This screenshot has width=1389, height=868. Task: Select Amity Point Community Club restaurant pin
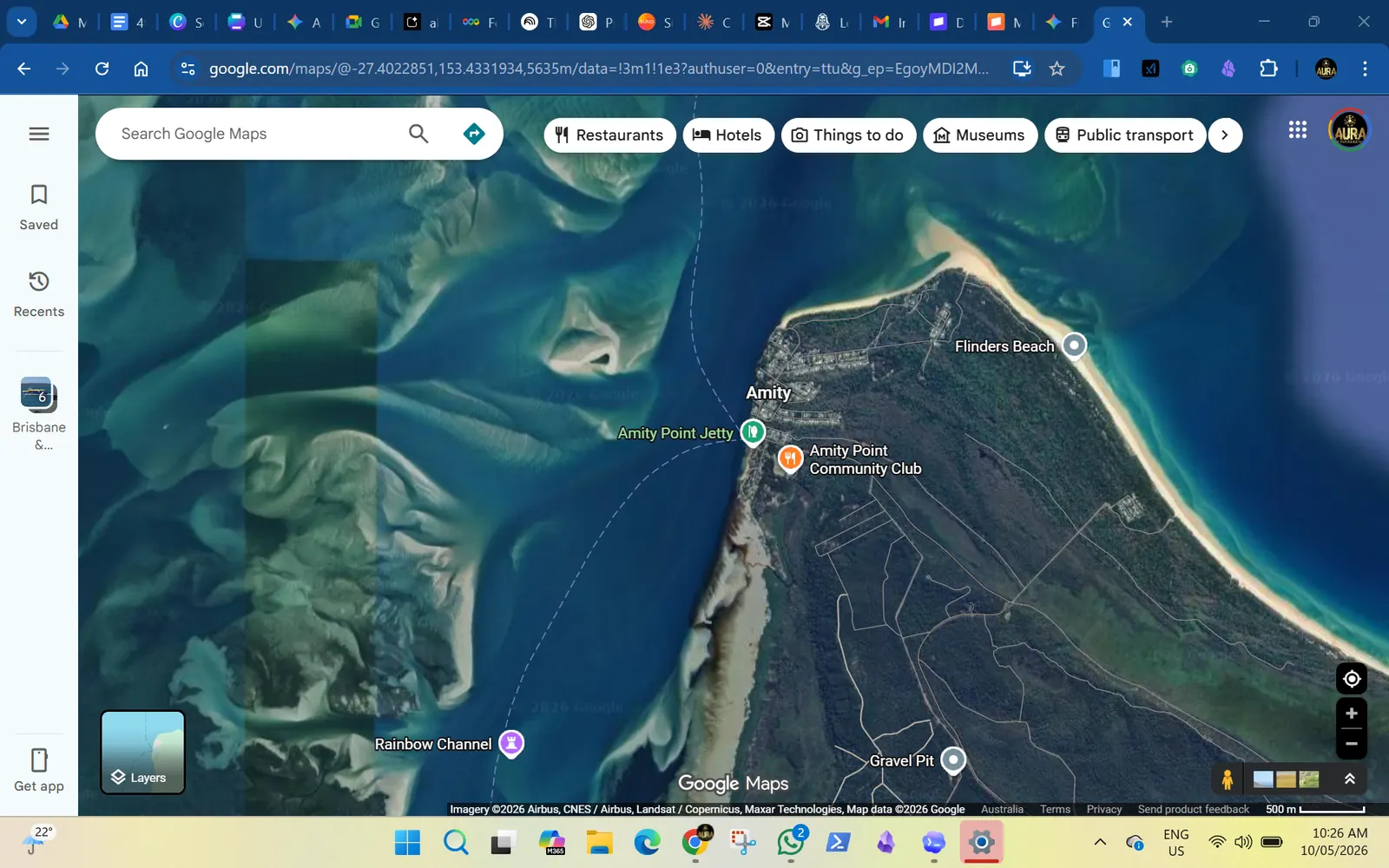pyautogui.click(x=790, y=457)
